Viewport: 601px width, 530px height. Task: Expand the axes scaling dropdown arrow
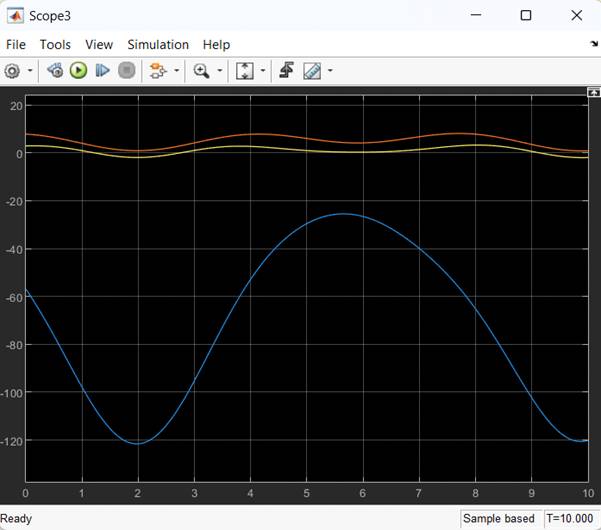tap(263, 71)
